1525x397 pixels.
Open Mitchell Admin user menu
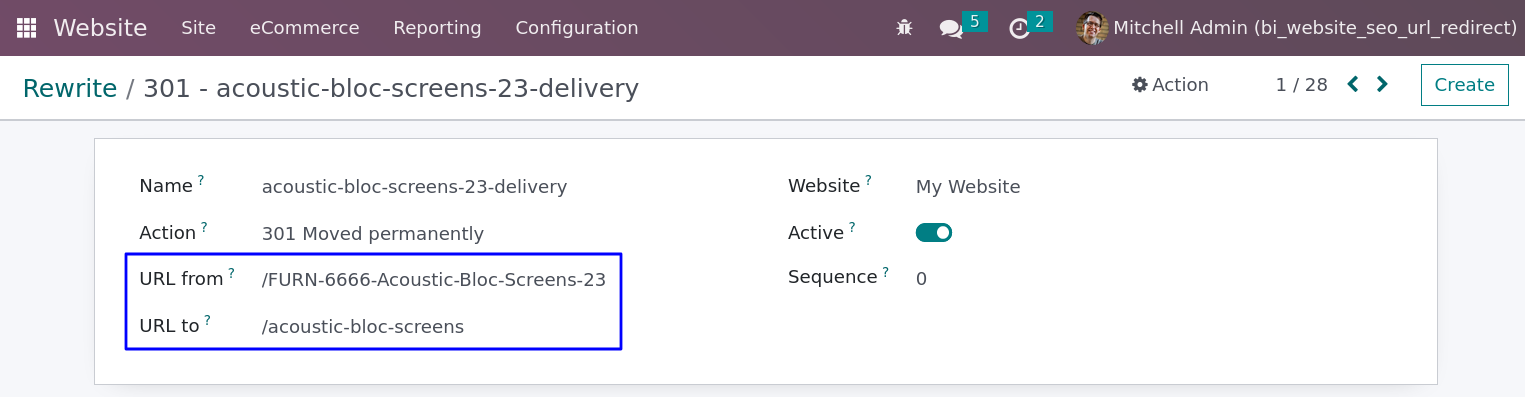pyautogui.click(x=1297, y=28)
